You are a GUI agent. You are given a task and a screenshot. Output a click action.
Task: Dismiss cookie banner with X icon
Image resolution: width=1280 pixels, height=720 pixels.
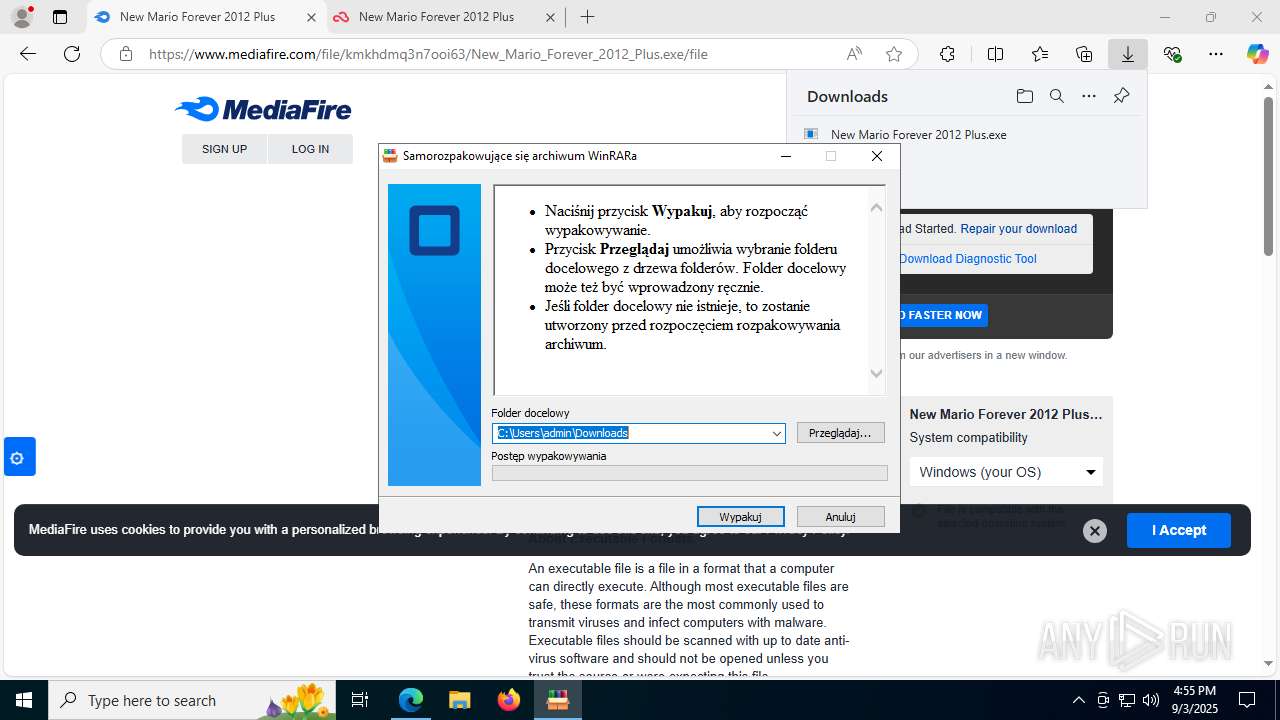click(1095, 531)
